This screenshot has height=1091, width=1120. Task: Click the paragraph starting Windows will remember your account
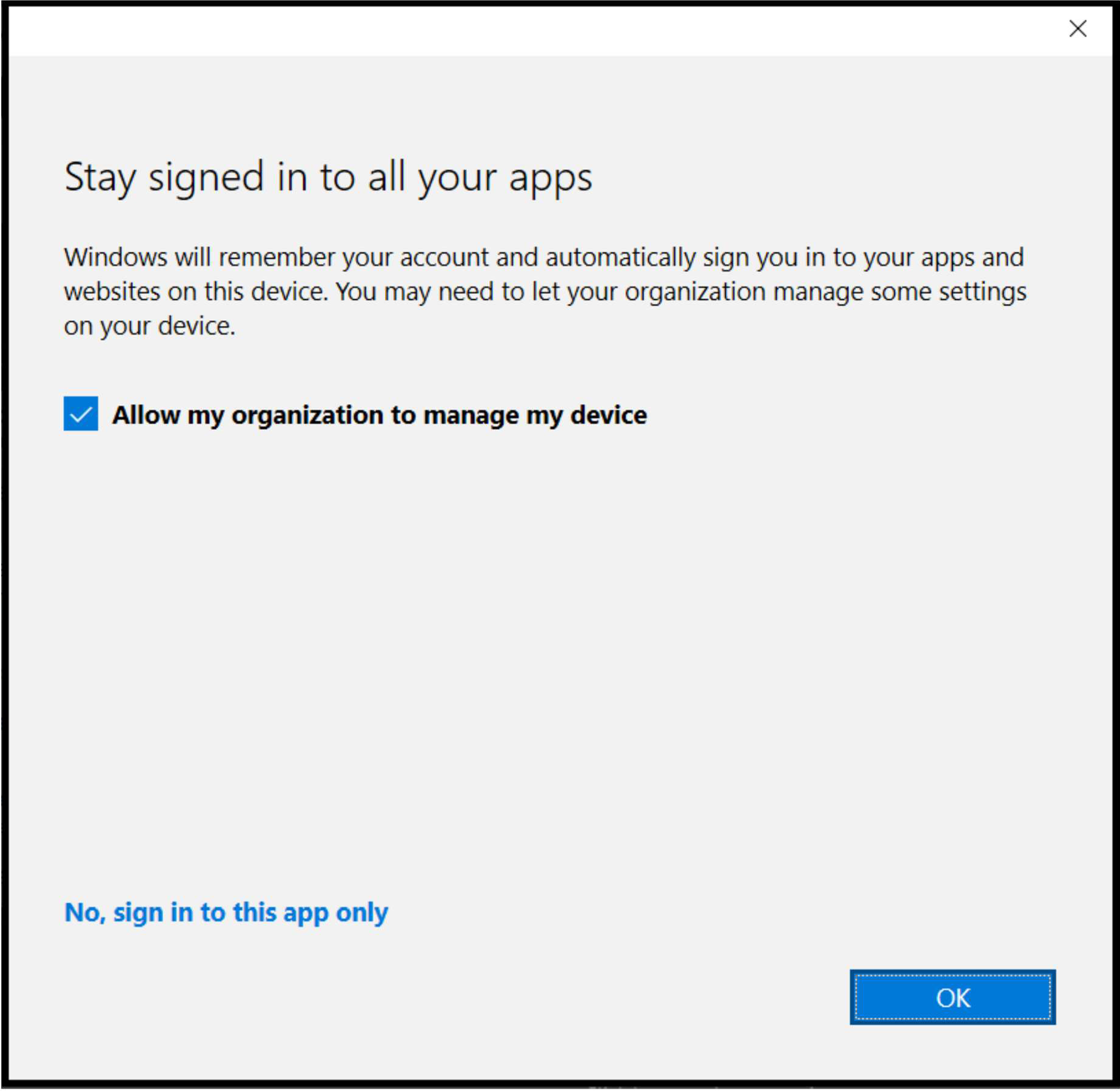pos(545,292)
